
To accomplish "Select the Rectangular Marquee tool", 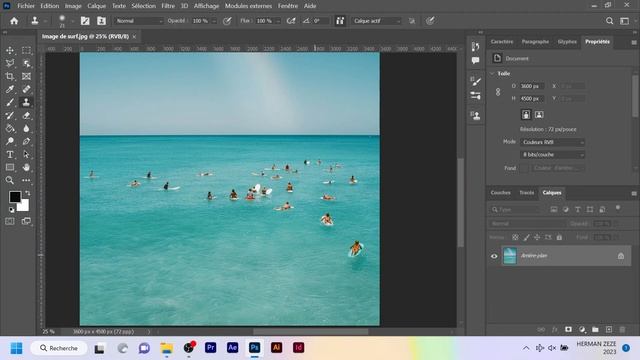I will point(26,50).
